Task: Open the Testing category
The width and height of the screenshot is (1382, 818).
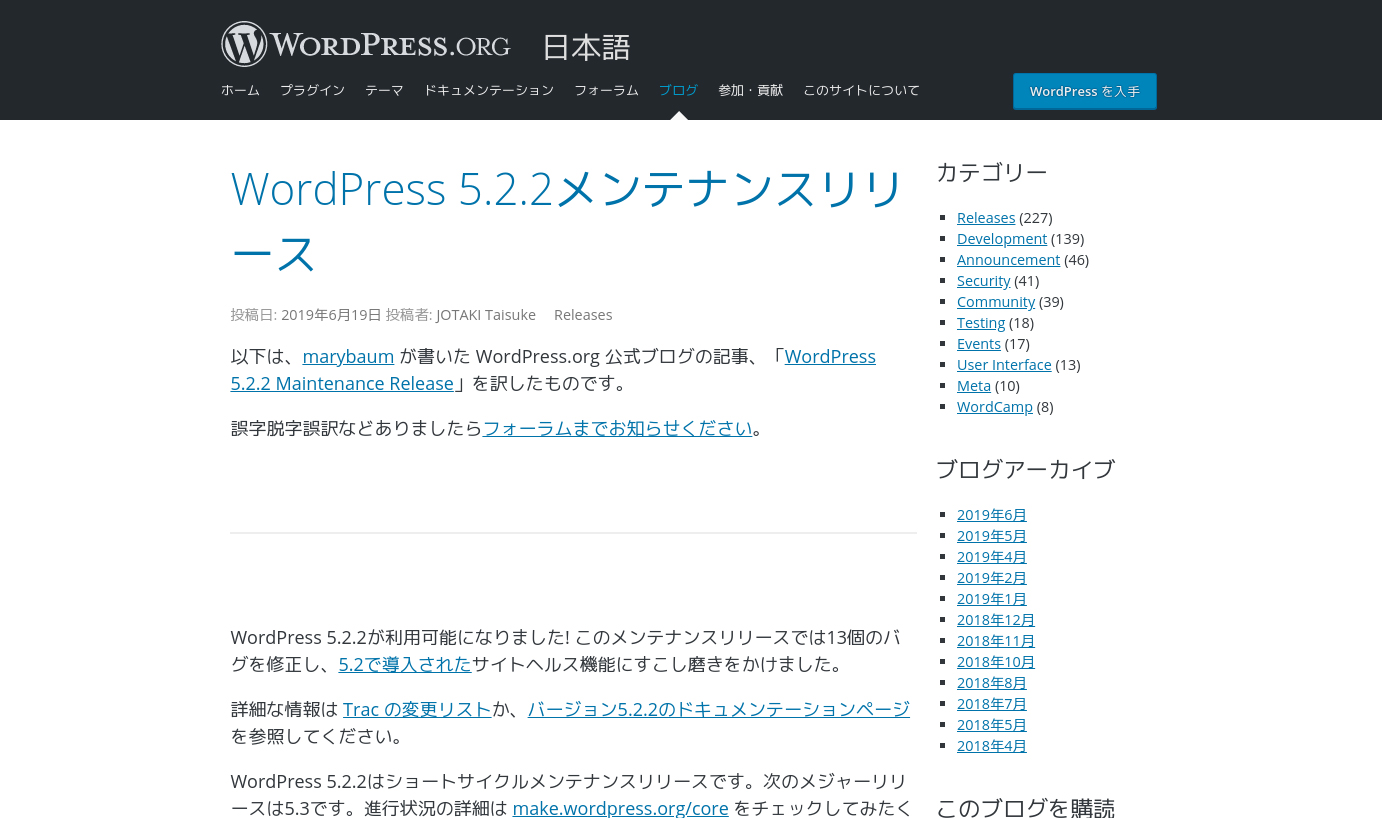Action: tap(981, 323)
